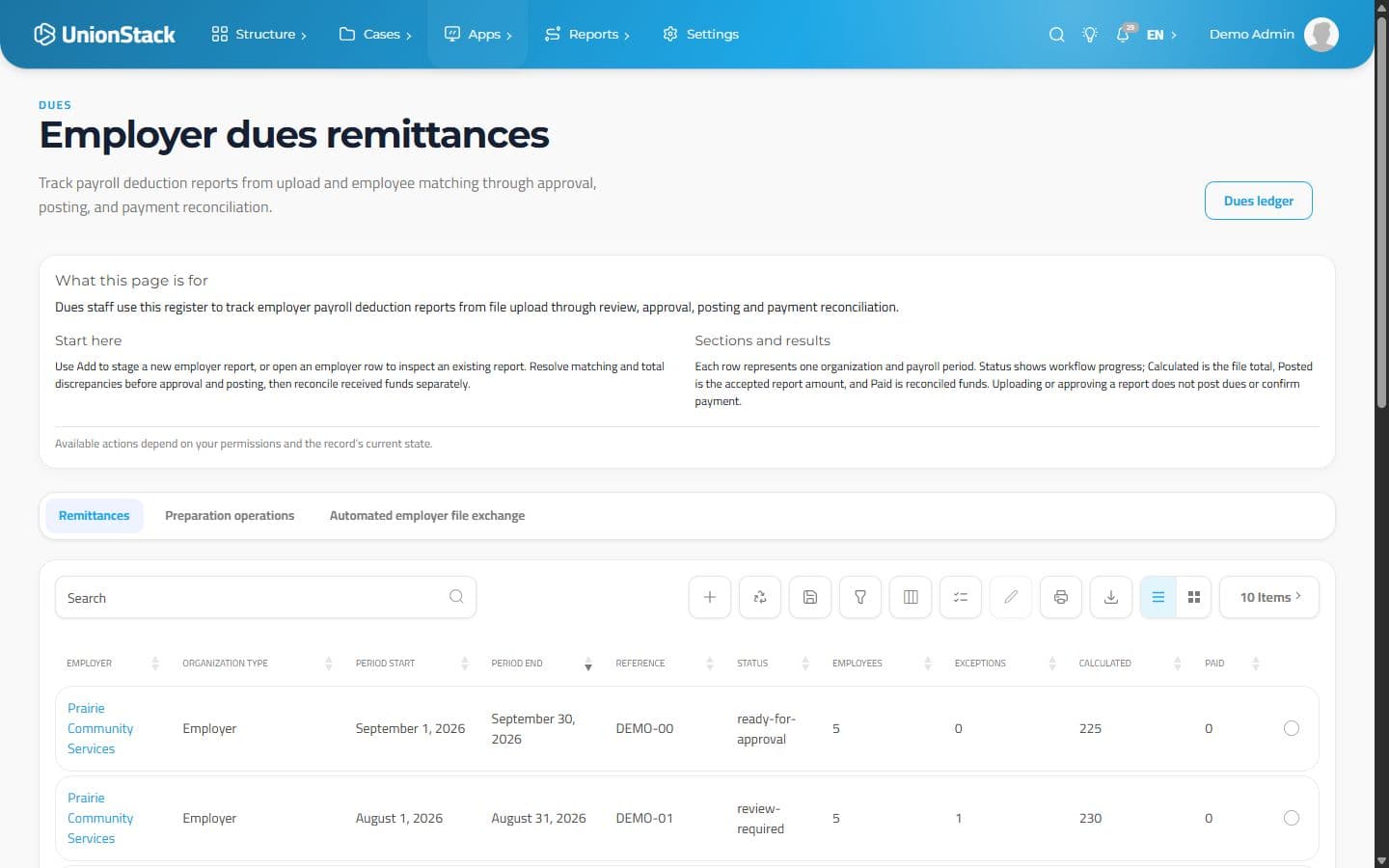Click the save floppy-disk toolbar icon
Image resolution: width=1389 pixels, height=868 pixels.
810,598
